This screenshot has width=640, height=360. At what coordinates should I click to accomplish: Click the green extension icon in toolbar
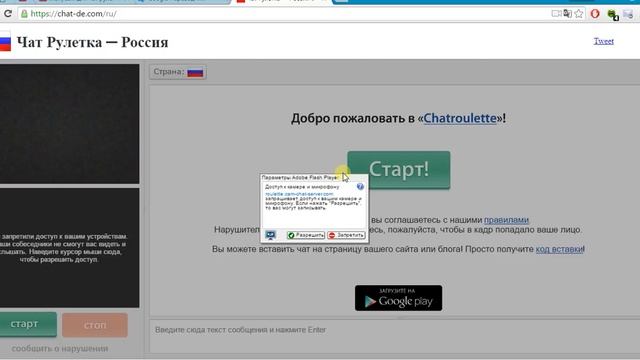coord(613,15)
